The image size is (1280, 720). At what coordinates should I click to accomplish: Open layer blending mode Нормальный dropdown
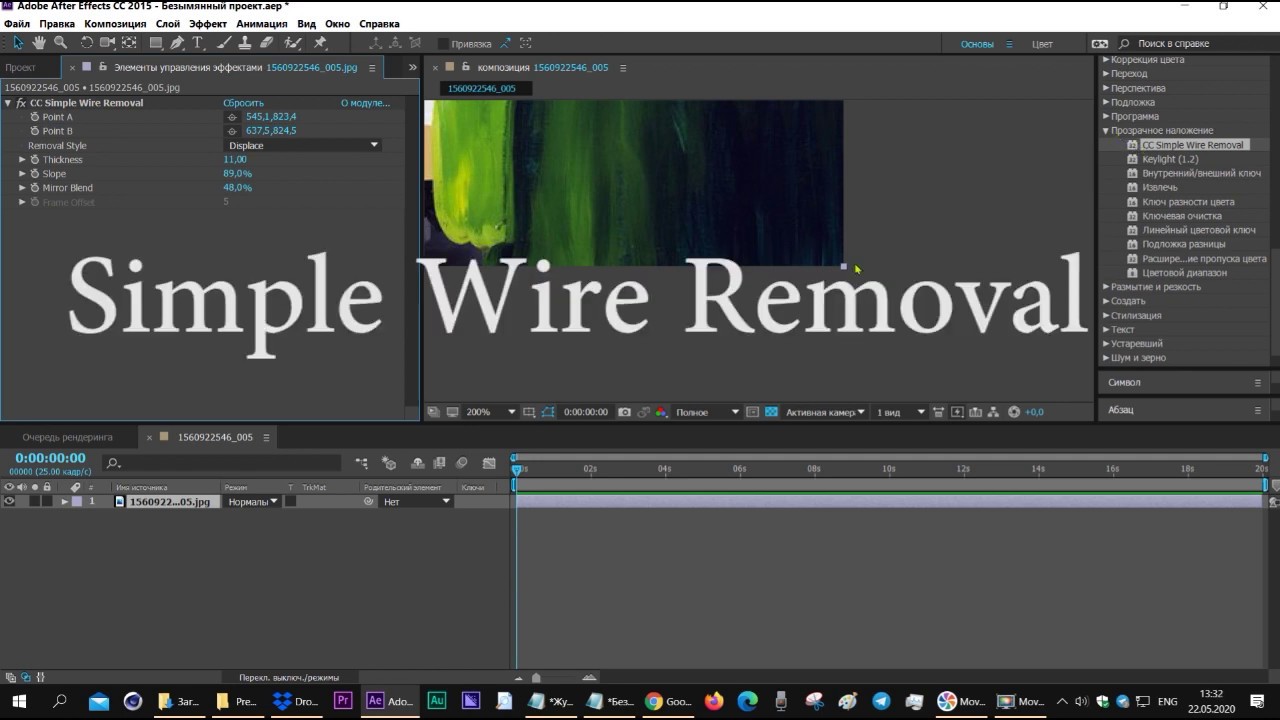point(252,502)
